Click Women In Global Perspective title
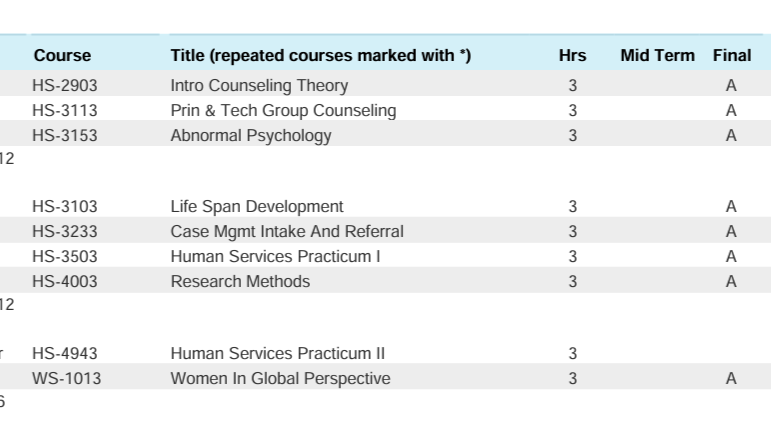Viewport: 771px width, 436px height. pyautogui.click(x=280, y=379)
